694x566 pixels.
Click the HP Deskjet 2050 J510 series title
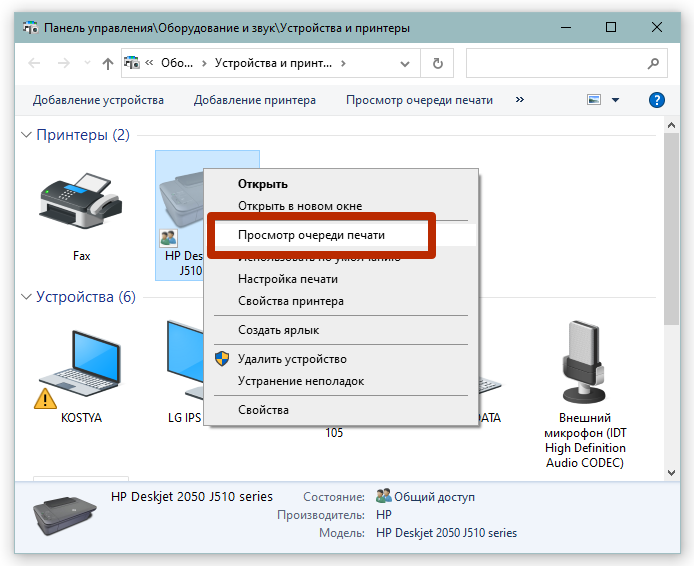pyautogui.click(x=192, y=497)
